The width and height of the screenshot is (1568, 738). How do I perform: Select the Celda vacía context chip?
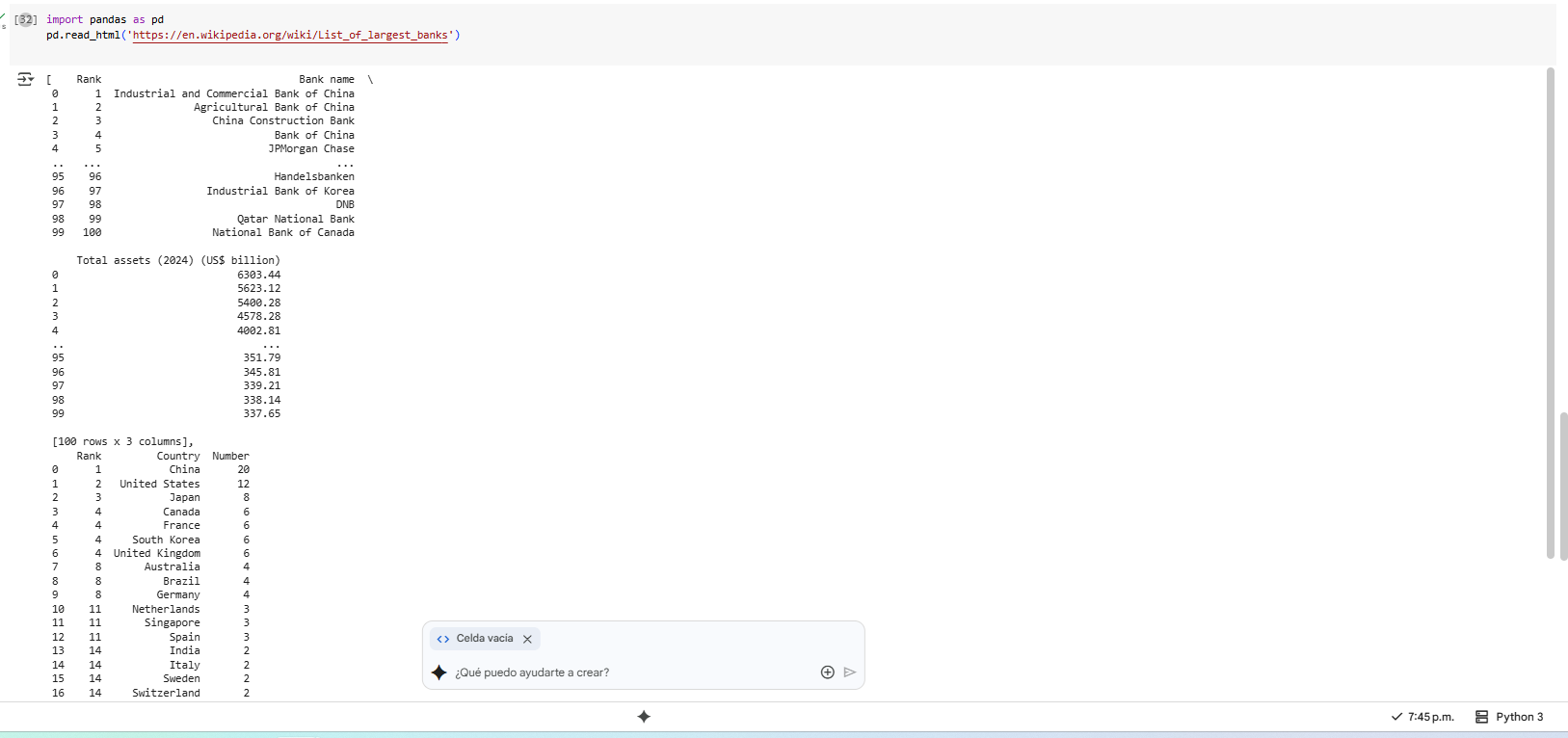point(485,639)
